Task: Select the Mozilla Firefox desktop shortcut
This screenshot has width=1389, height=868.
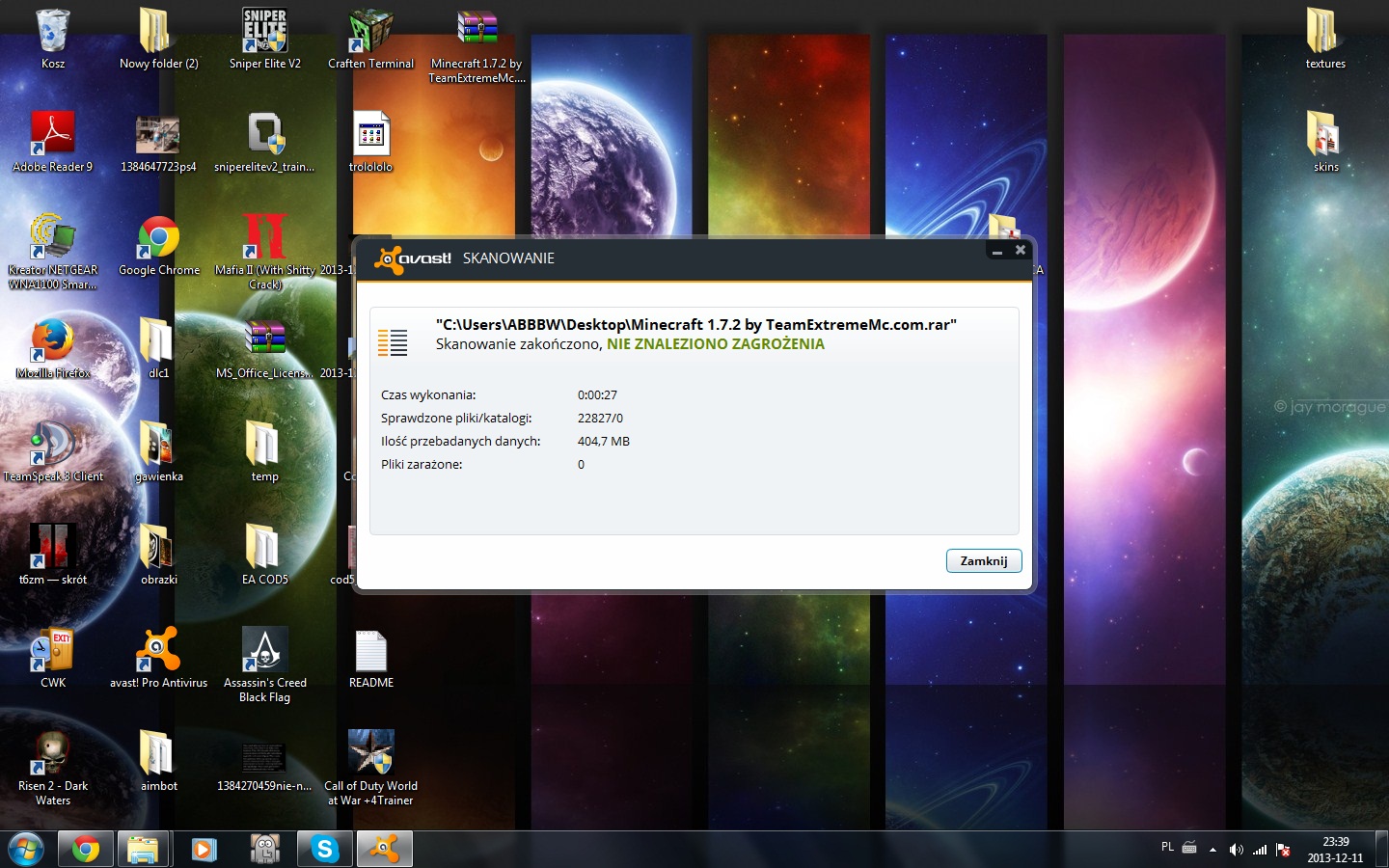Action: coord(53,349)
